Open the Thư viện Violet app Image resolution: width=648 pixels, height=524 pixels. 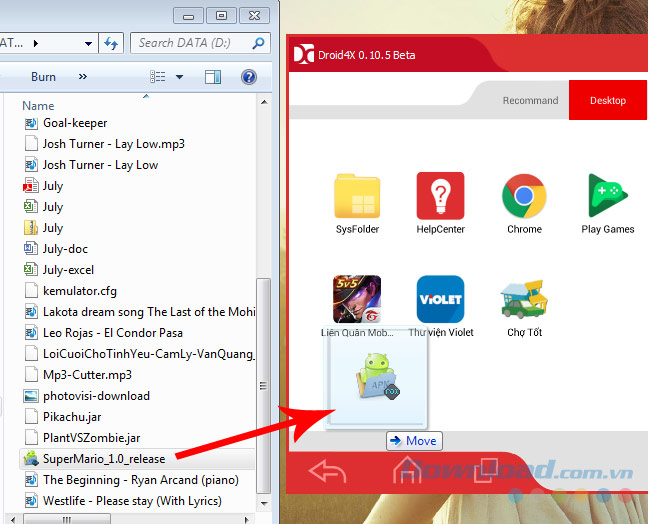pos(440,300)
